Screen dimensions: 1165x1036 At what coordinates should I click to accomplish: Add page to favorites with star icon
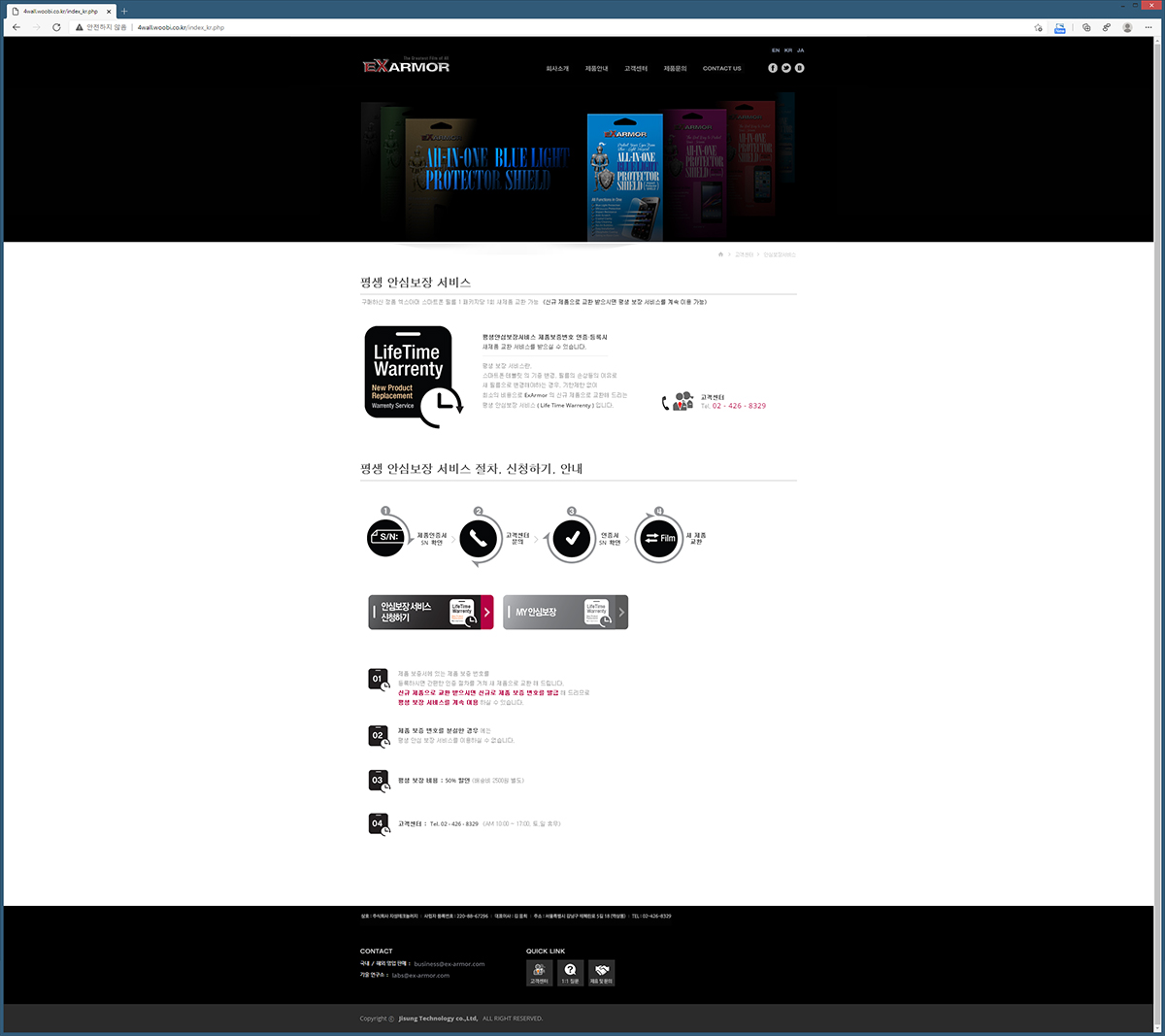pyautogui.click(x=1038, y=27)
